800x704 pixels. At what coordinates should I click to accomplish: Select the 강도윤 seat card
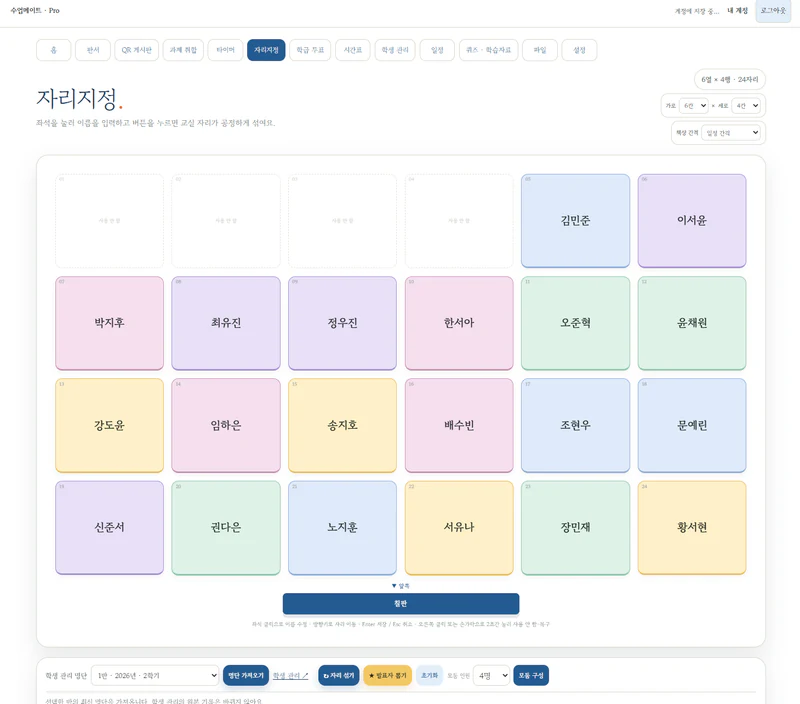click(110, 425)
